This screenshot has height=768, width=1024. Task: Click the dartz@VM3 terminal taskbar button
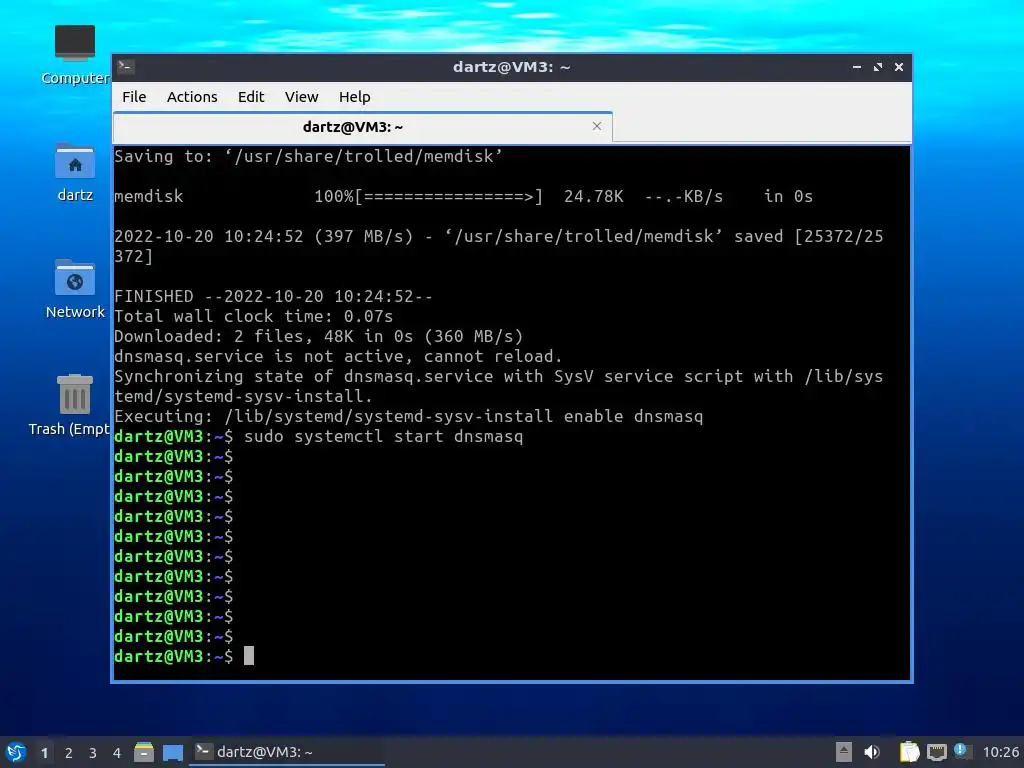287,752
